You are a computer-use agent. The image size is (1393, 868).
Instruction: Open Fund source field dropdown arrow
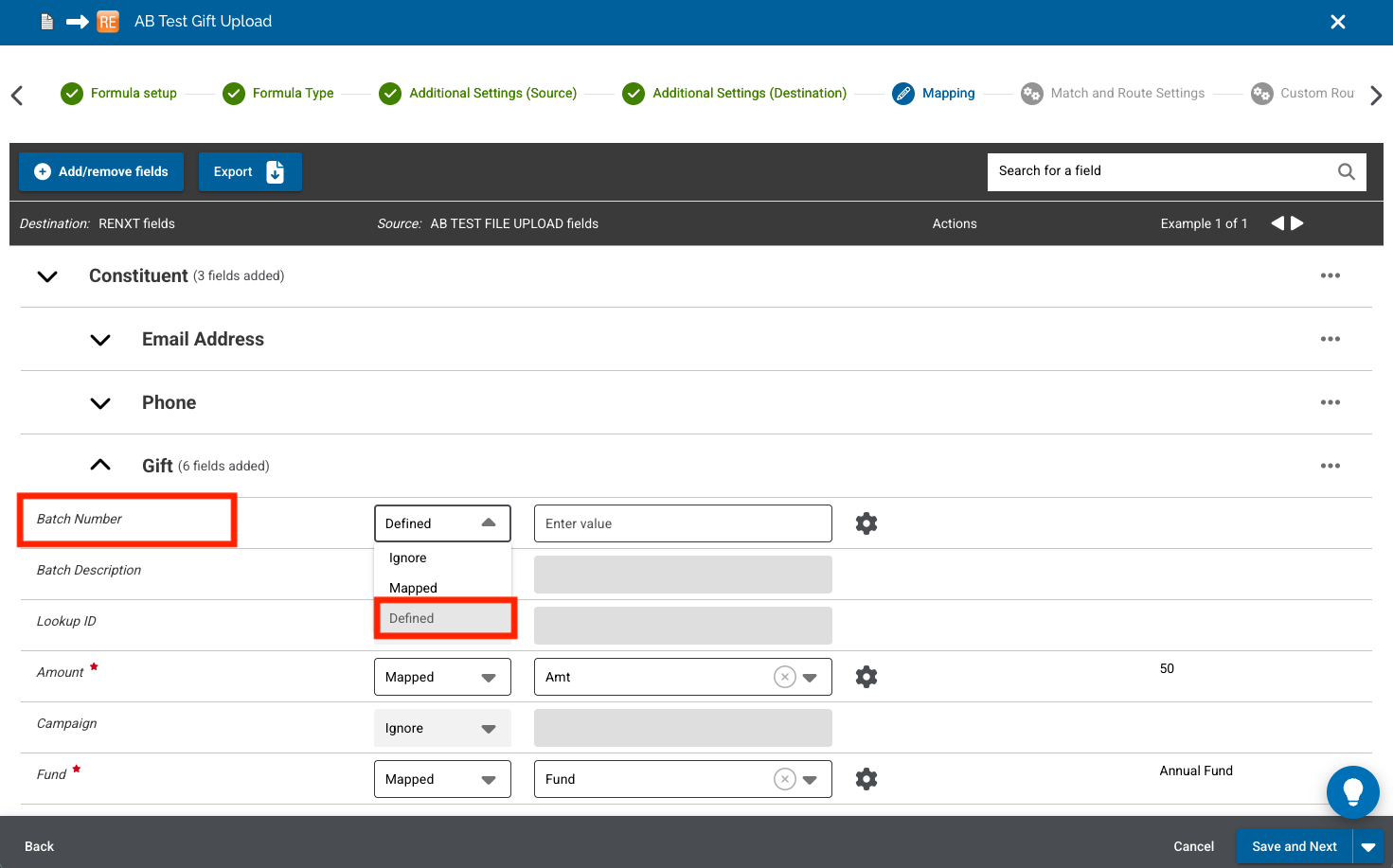point(811,780)
